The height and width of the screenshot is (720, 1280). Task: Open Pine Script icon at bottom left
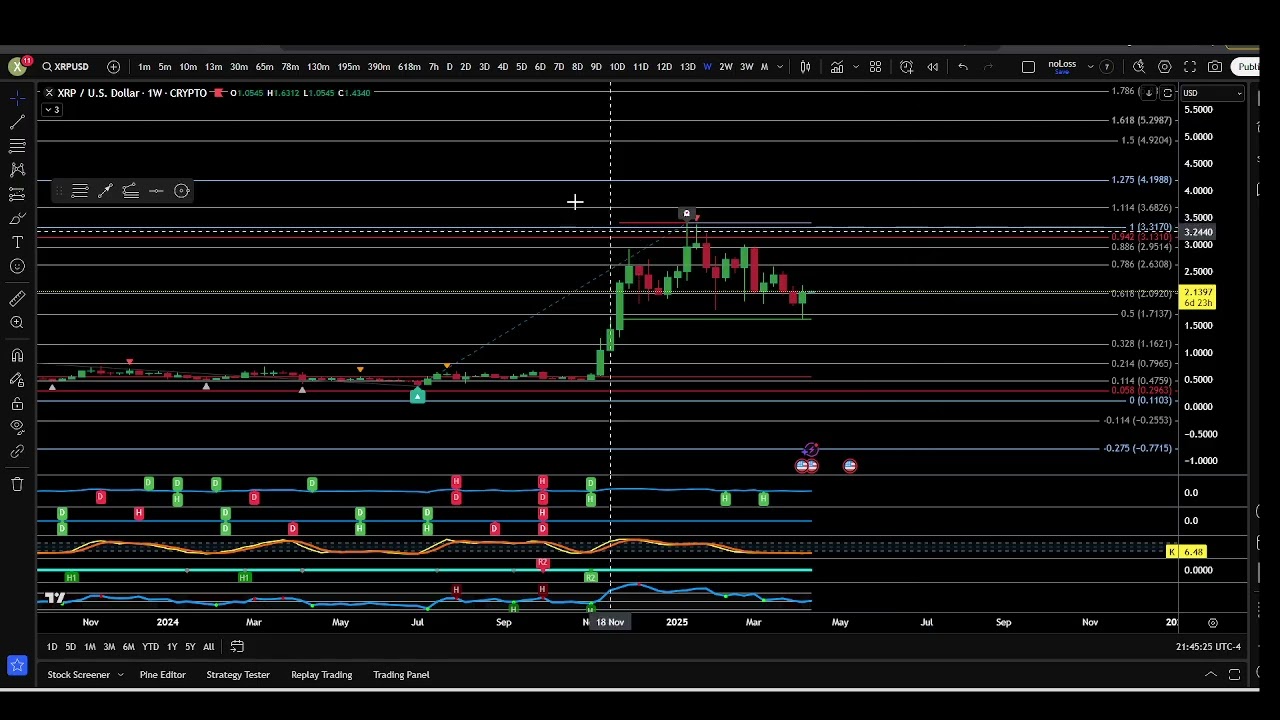[17, 665]
